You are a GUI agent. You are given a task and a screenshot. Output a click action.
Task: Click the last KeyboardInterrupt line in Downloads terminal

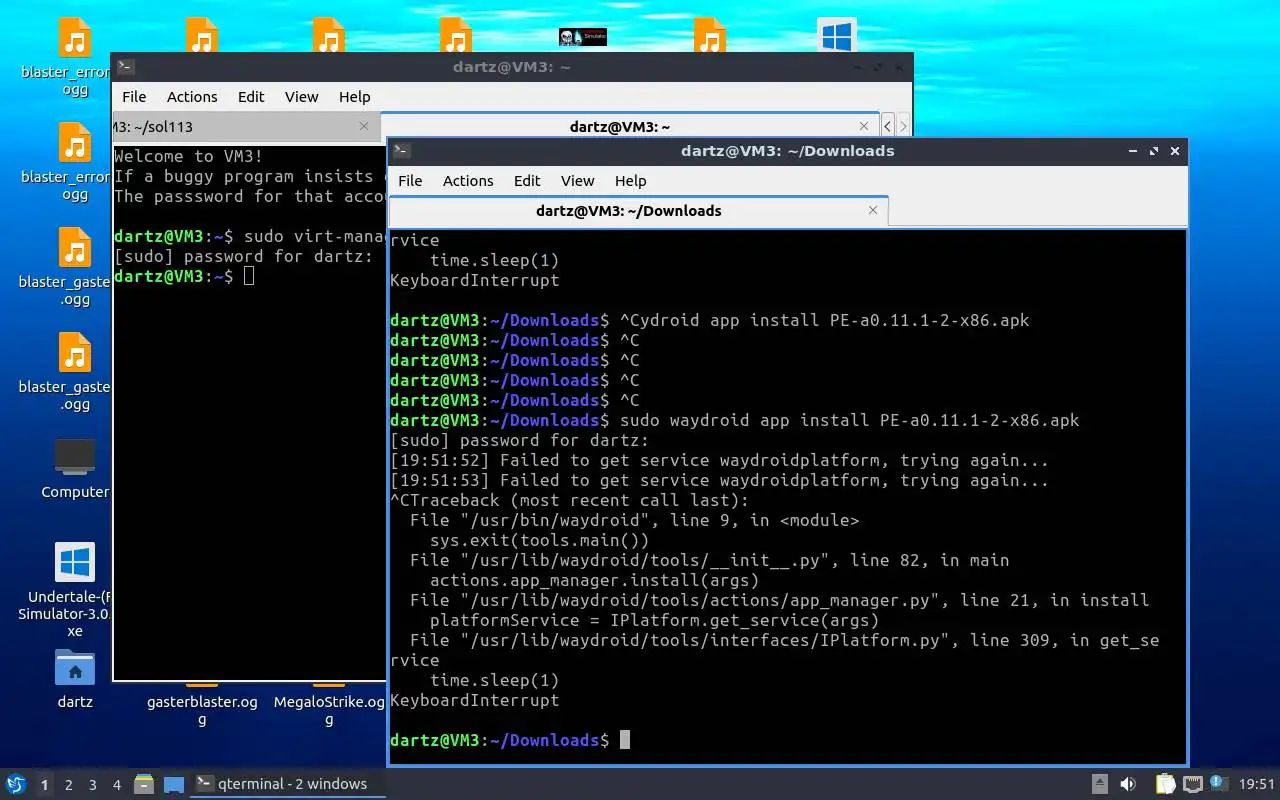[x=475, y=700]
